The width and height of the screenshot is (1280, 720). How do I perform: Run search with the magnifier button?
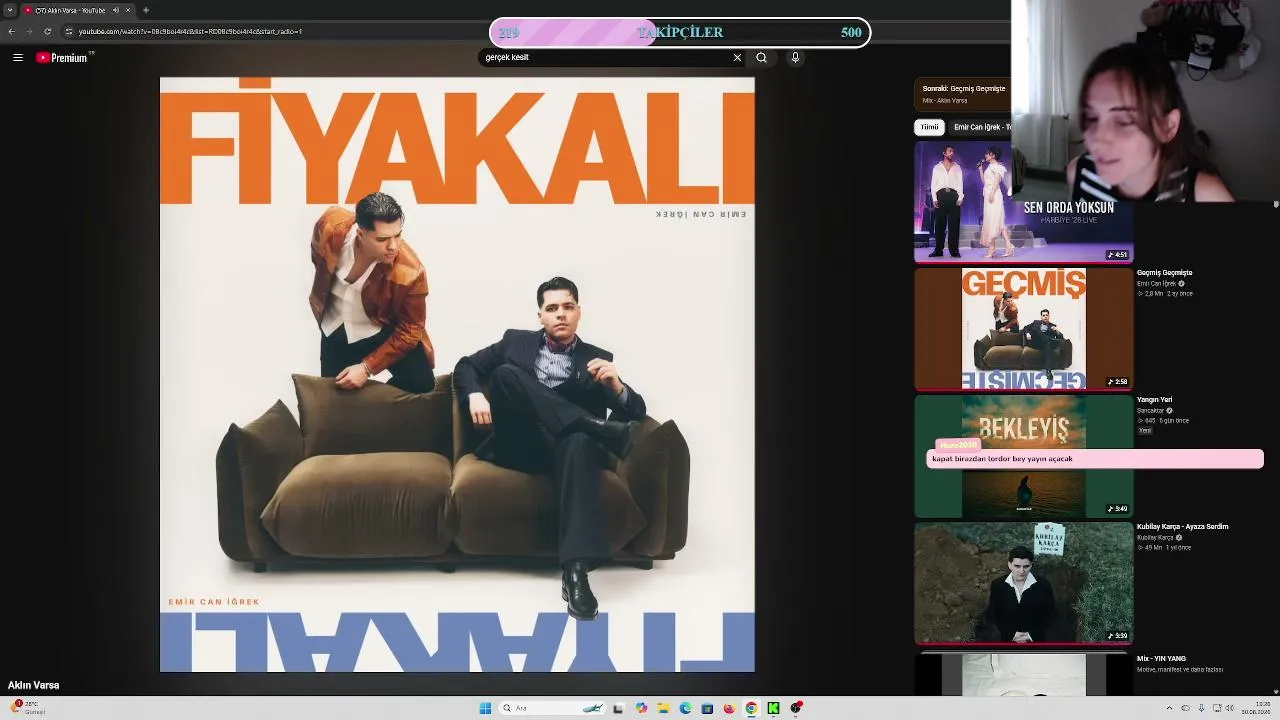tap(761, 58)
